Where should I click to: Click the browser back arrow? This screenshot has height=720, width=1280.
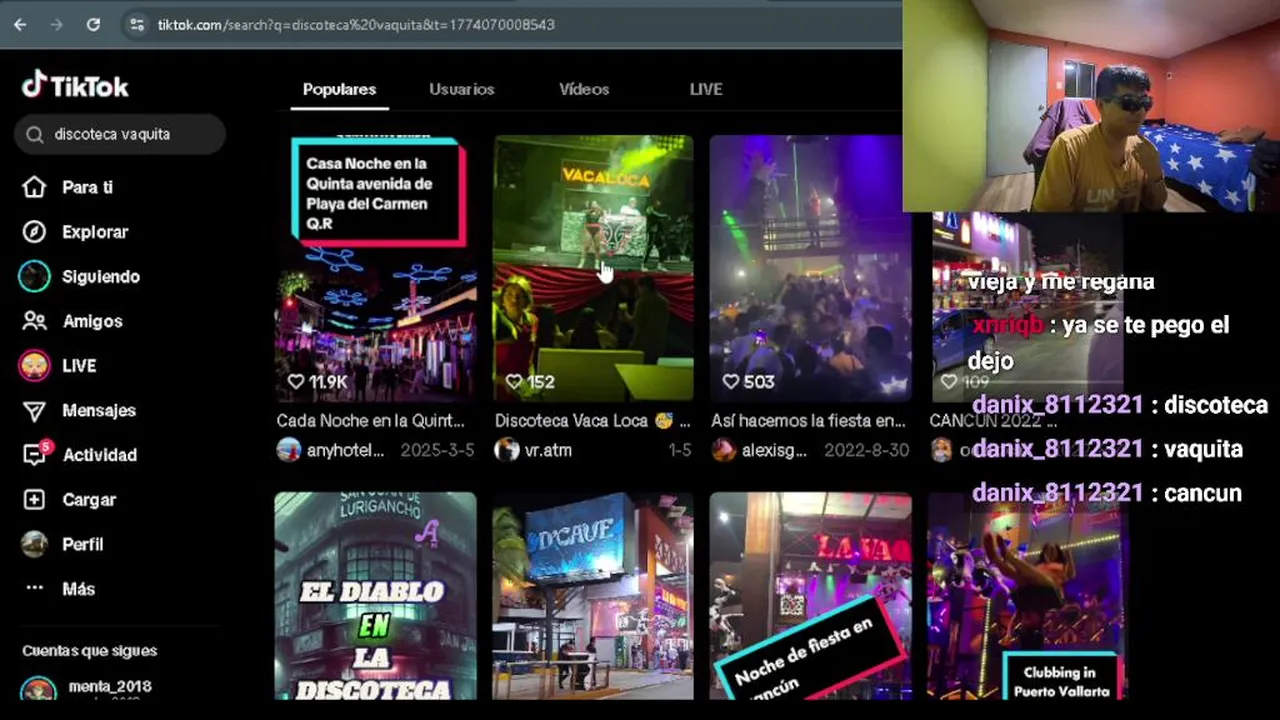(20, 24)
